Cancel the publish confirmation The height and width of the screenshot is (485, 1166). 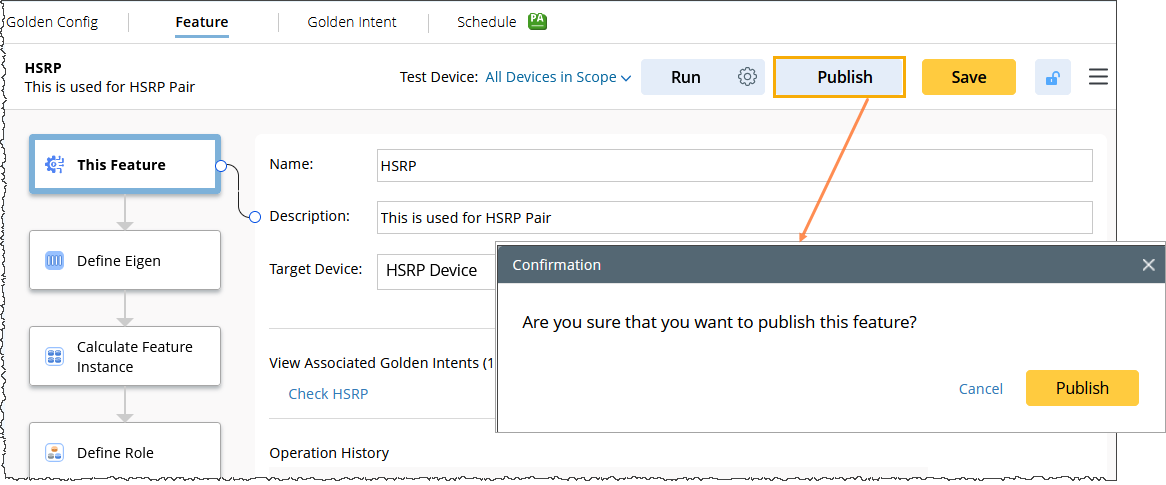[x=980, y=388]
